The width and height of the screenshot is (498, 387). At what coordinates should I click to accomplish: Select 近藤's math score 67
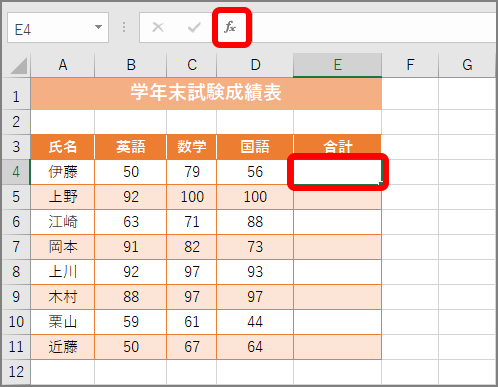click(x=192, y=347)
